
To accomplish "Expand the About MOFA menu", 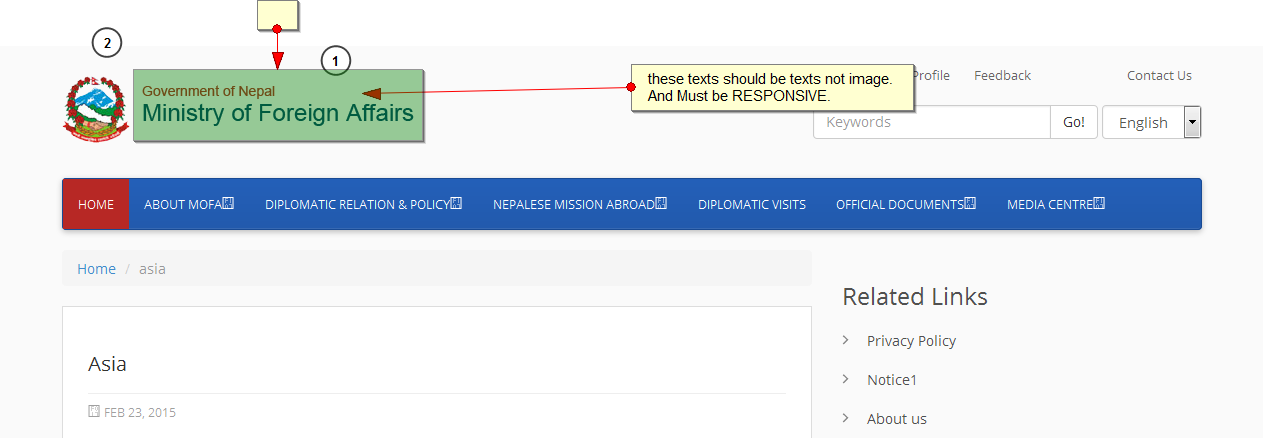I will point(188,204).
